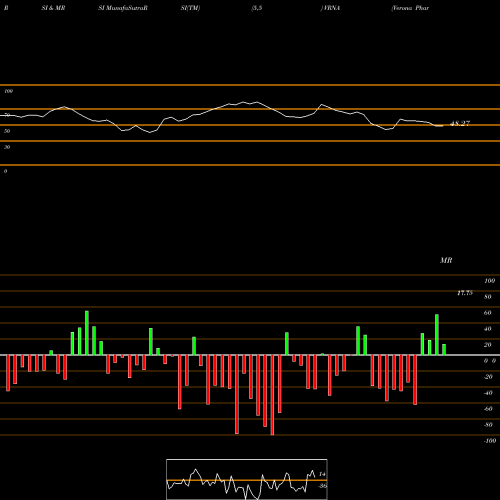Open the mini oscillator chart thumbnail
Viewport: 500px width, 500px height.
247,479
